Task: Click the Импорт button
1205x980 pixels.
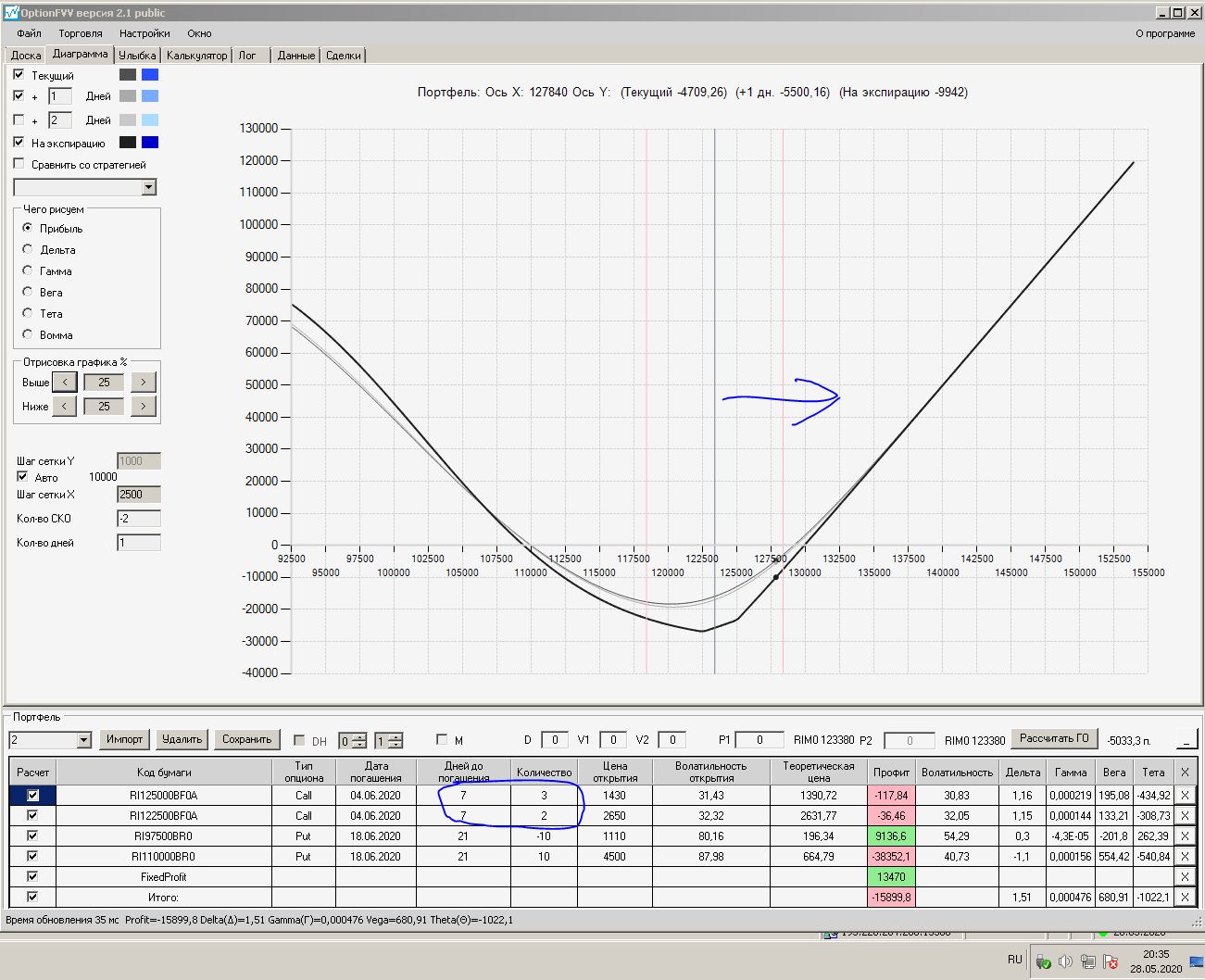Action: click(124, 739)
